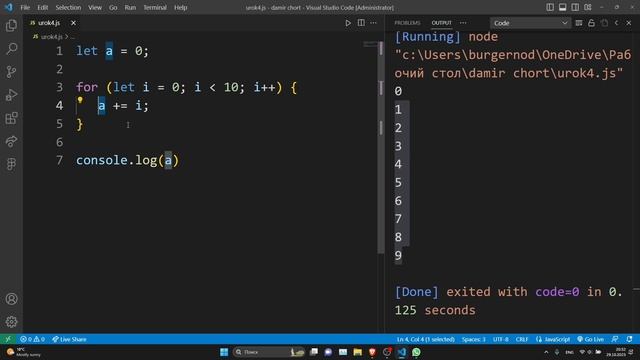
Task: Open the status bar feedback icon
Action: (615, 339)
